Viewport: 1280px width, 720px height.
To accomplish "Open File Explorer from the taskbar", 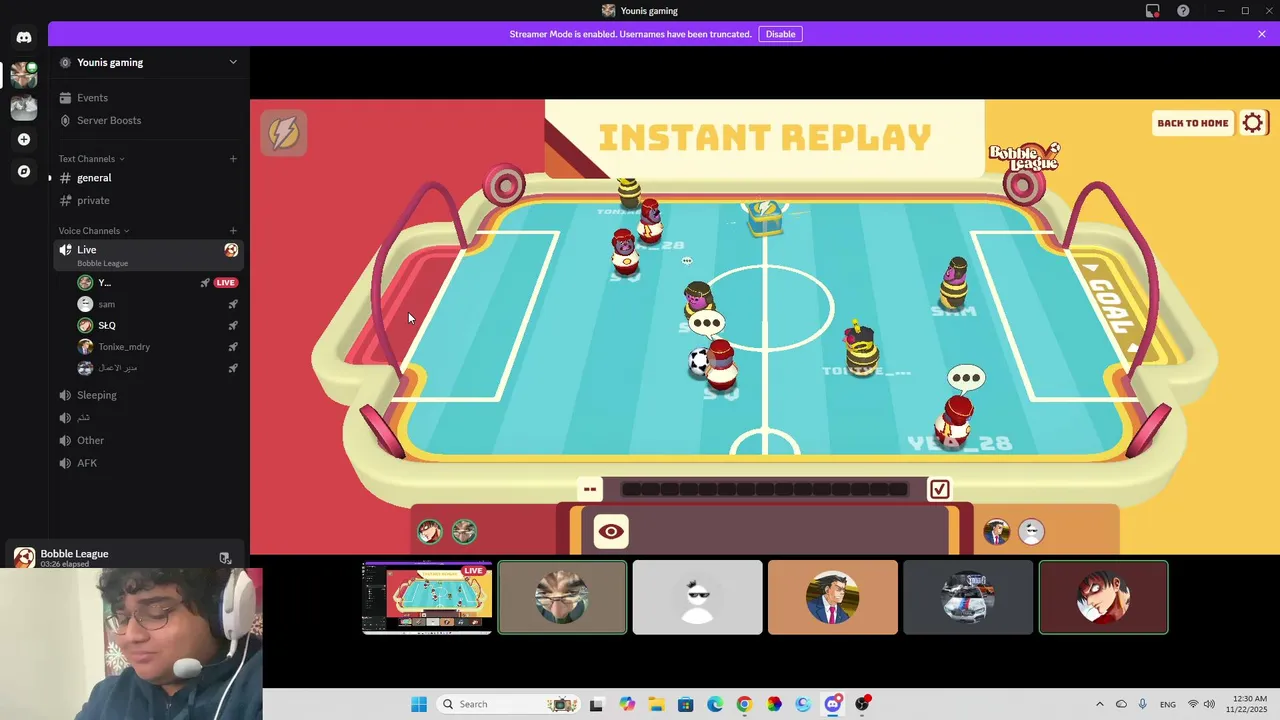I will pos(656,704).
